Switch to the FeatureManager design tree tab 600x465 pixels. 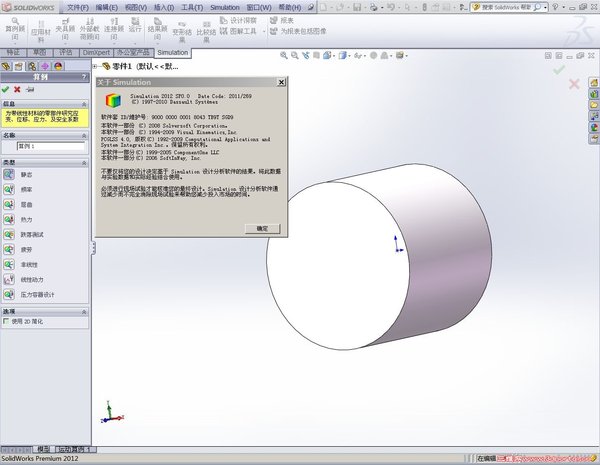[6, 66]
